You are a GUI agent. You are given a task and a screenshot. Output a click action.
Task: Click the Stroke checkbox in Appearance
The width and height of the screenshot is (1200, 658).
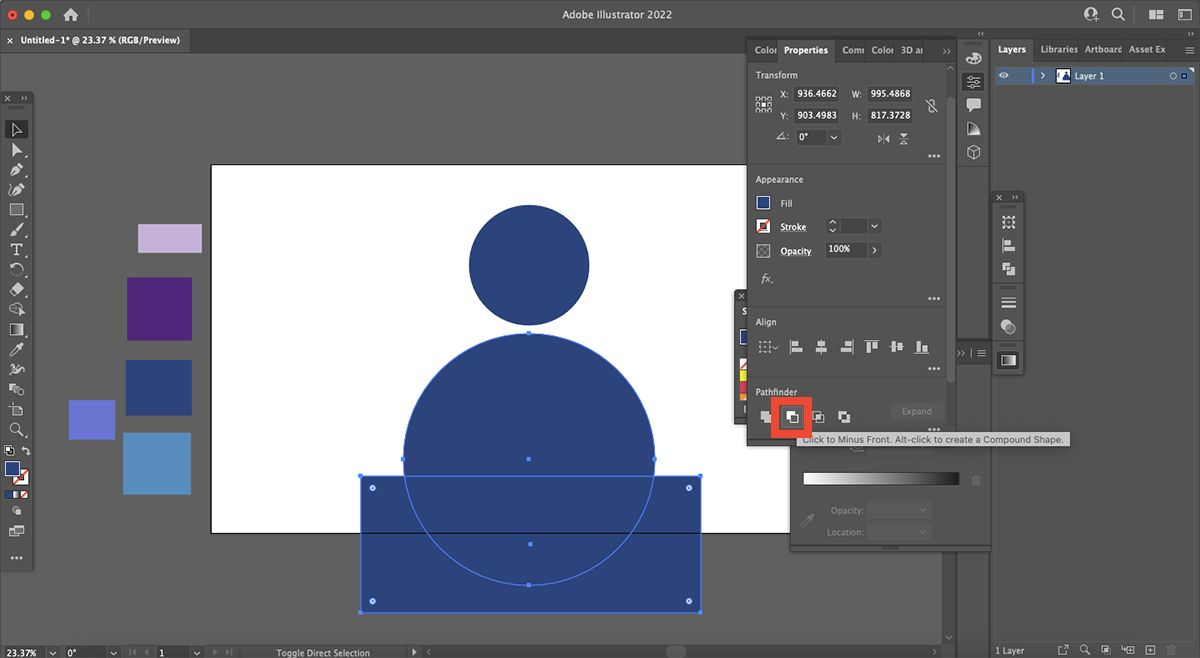coord(764,226)
